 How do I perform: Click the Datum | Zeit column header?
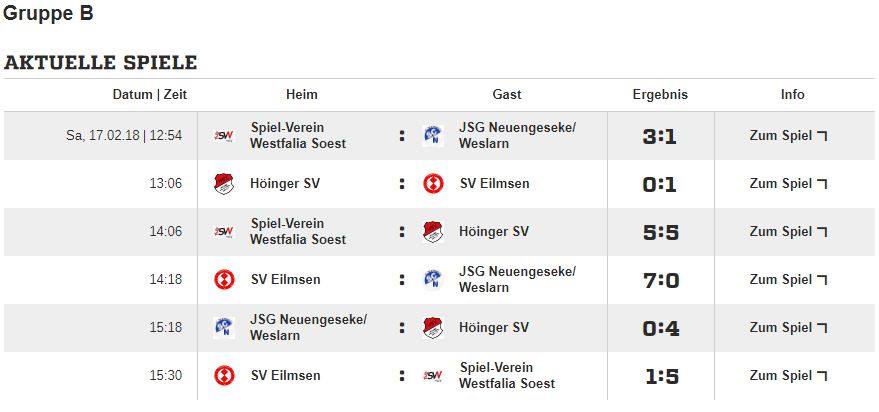150,95
